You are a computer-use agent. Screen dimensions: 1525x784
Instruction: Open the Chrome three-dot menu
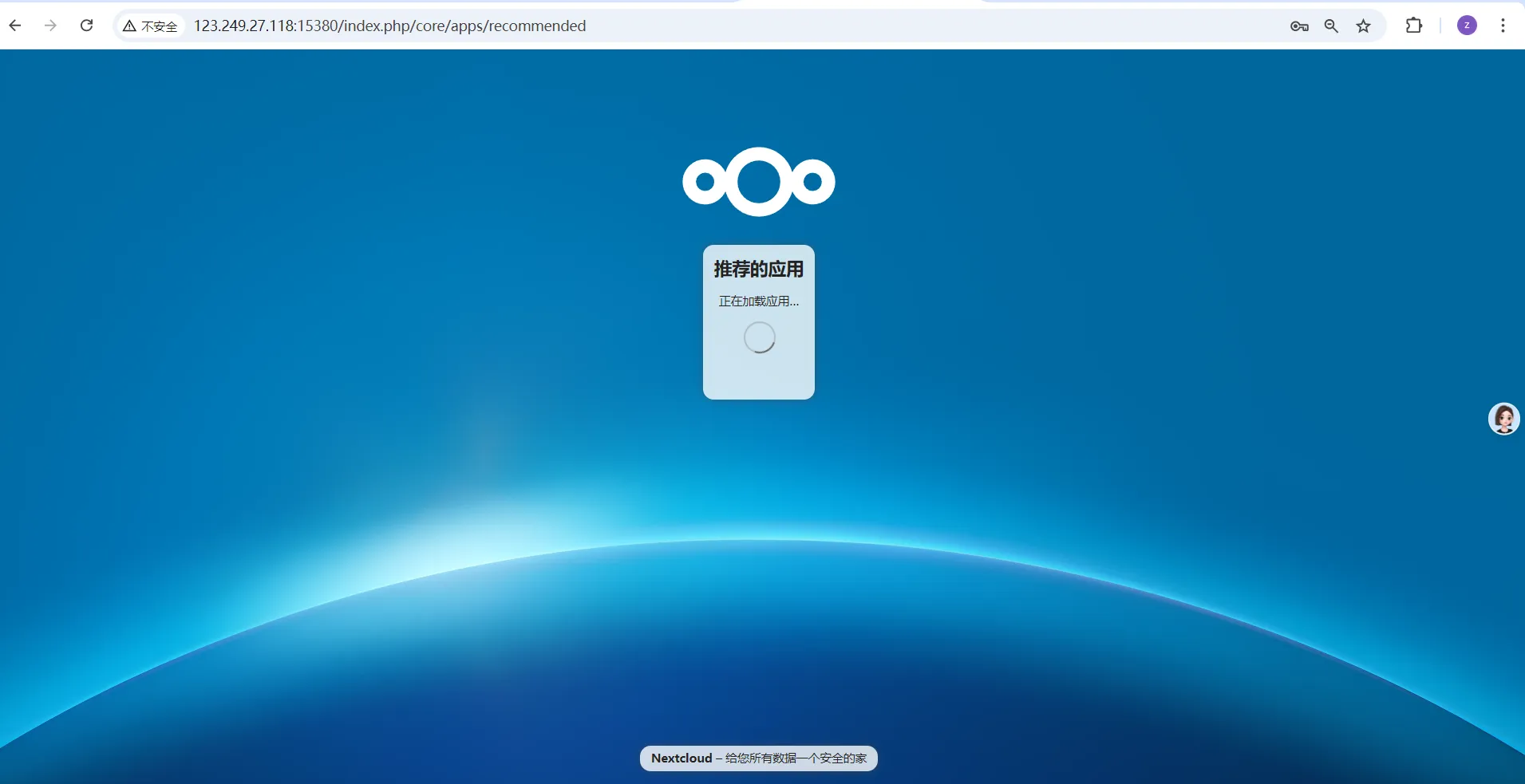tap(1503, 26)
